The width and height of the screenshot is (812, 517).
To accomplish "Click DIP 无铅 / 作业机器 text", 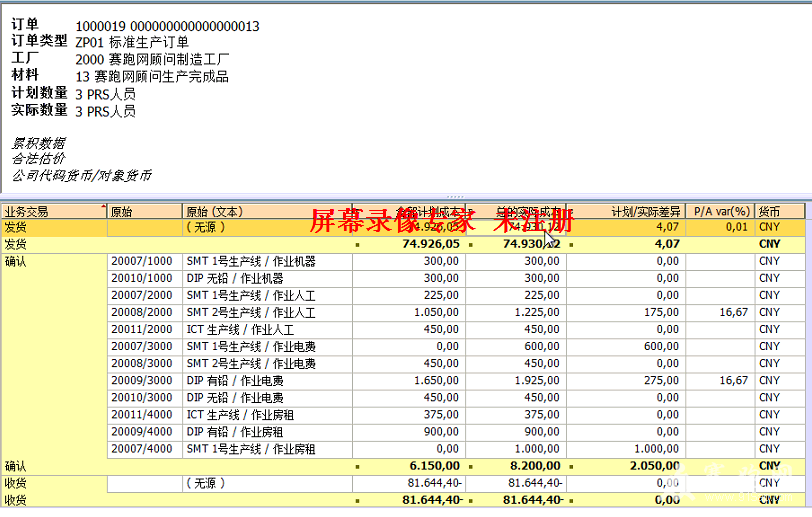I will (x=235, y=278).
